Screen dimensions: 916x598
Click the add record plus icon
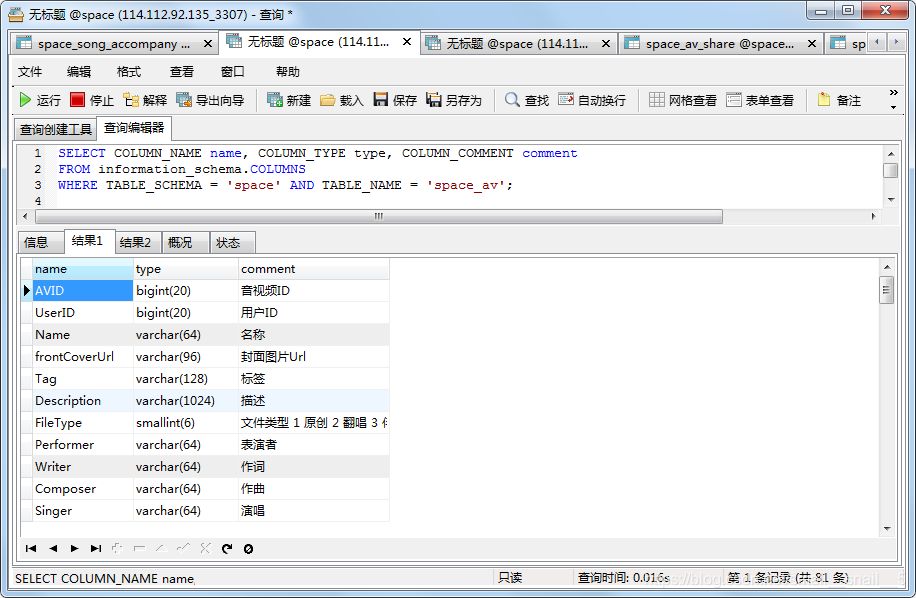click(x=117, y=548)
